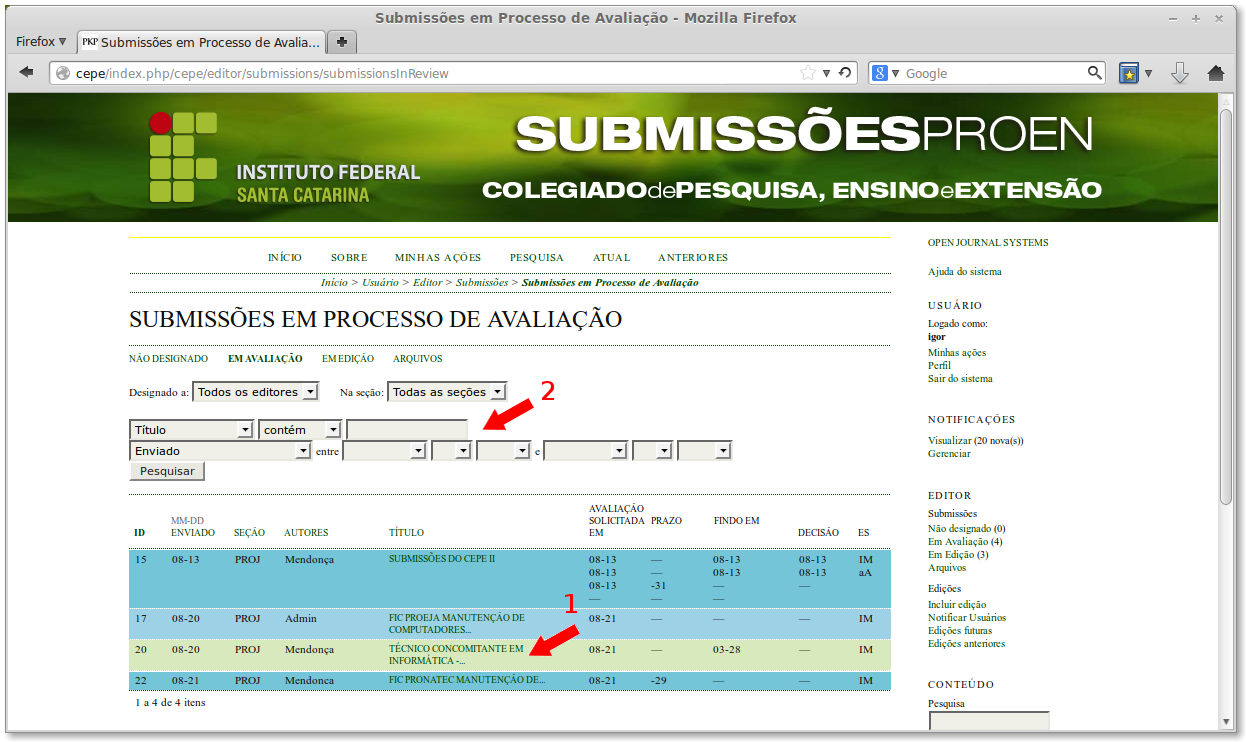
Task: Open the 'contém' search condition dropdown
Action: pyautogui.click(x=299, y=428)
